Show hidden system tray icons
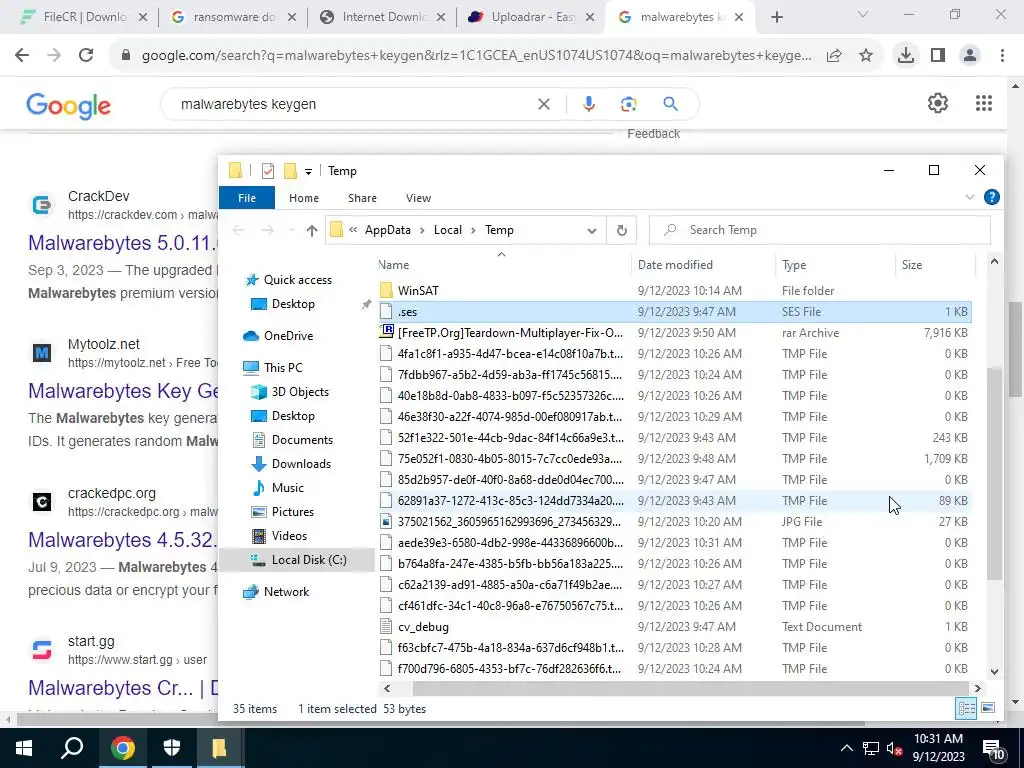Viewport: 1024px width, 768px height. click(846, 748)
